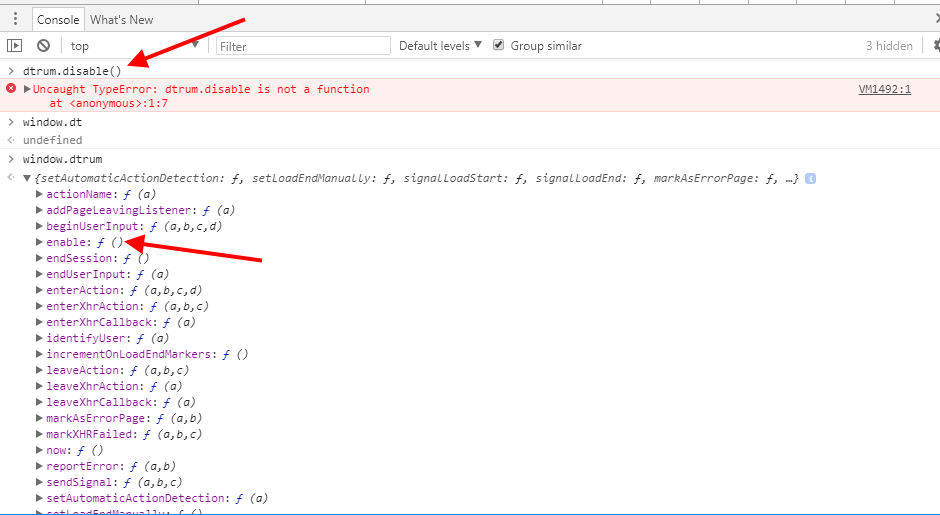Click the 3 hidden messages label

pyautogui.click(x=889, y=46)
